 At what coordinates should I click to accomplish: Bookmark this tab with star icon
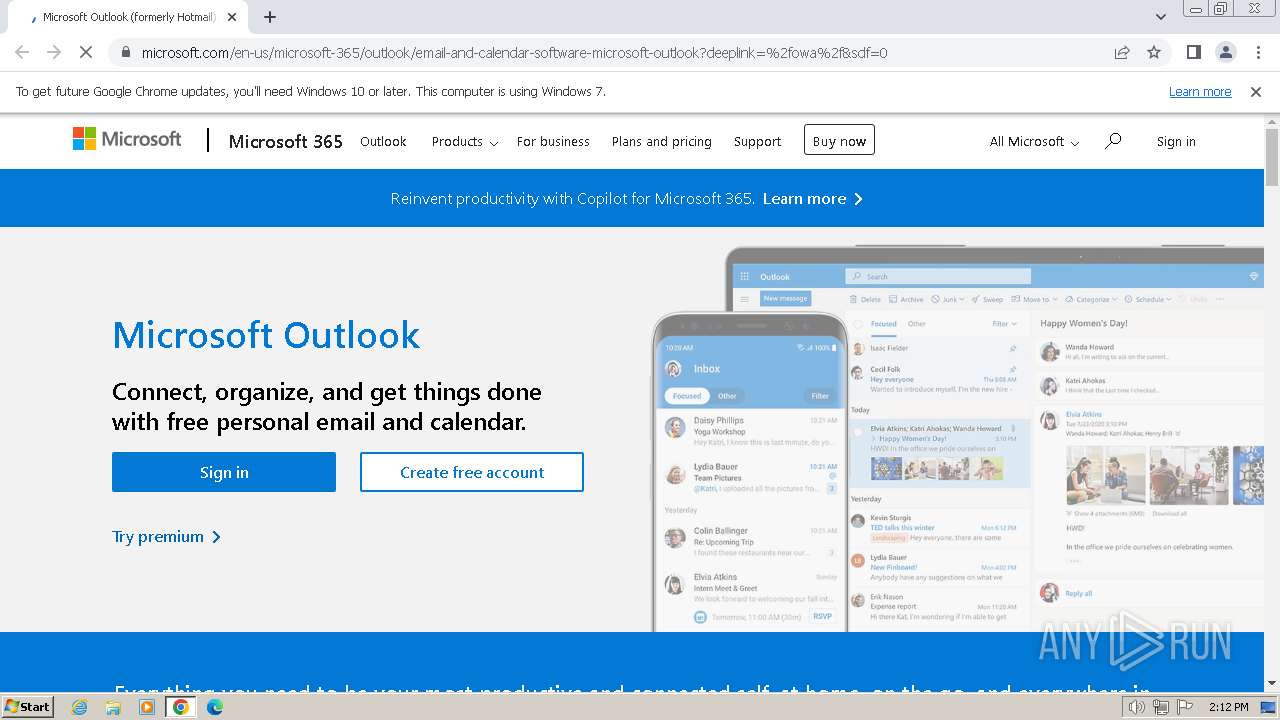tap(1154, 52)
